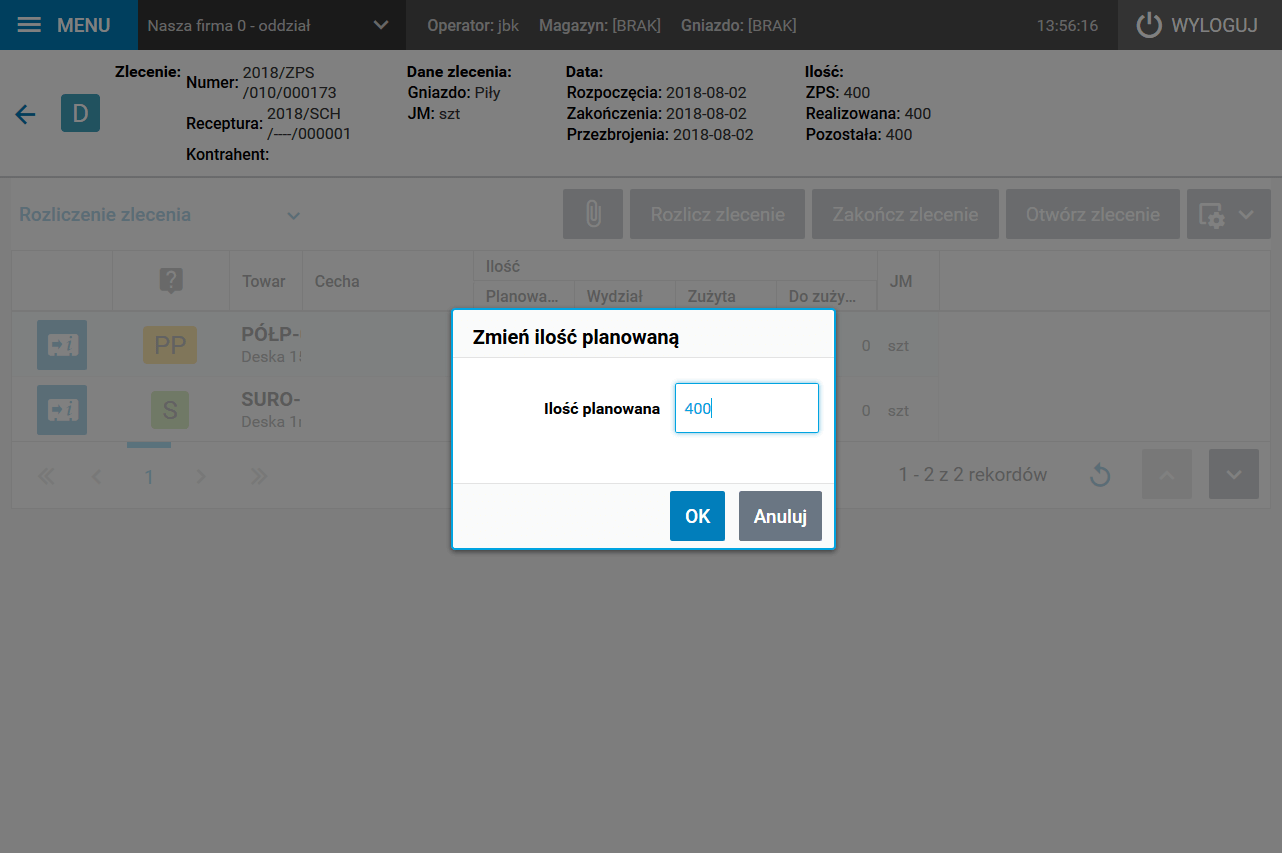The image size is (1282, 853).
Task: Click the Operator: jbk label
Action: pyautogui.click(x=473, y=26)
